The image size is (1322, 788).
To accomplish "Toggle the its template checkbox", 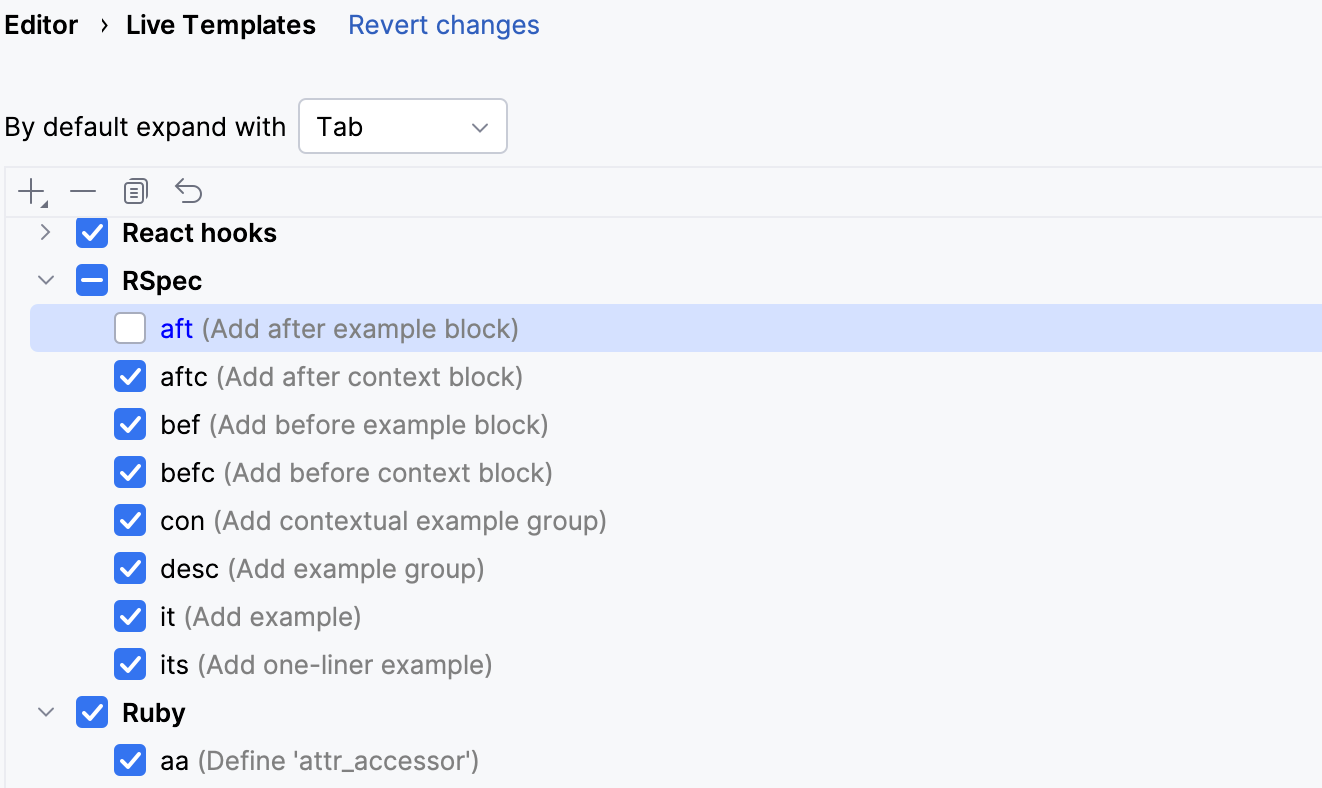I will 130,664.
